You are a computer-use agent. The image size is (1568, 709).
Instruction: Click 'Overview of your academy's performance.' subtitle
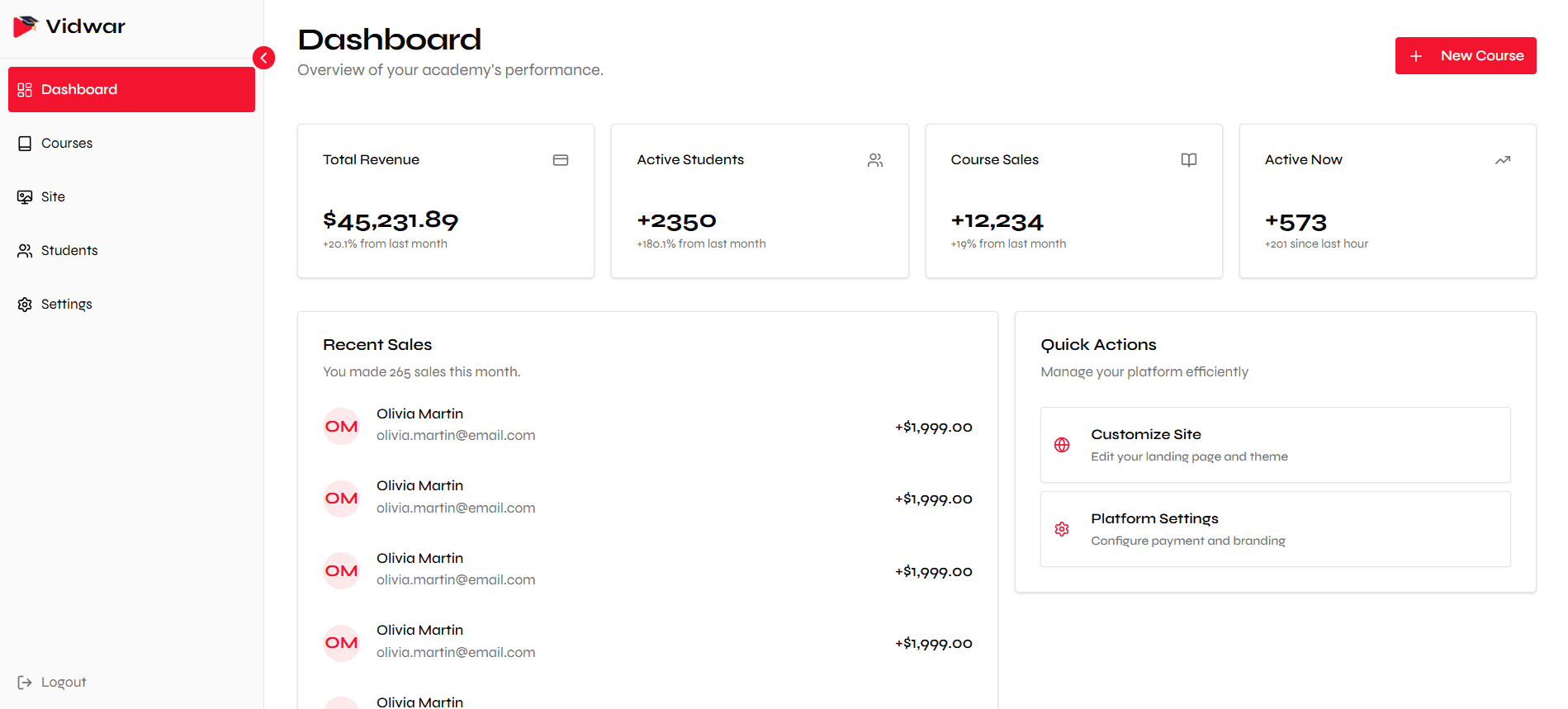coord(450,70)
